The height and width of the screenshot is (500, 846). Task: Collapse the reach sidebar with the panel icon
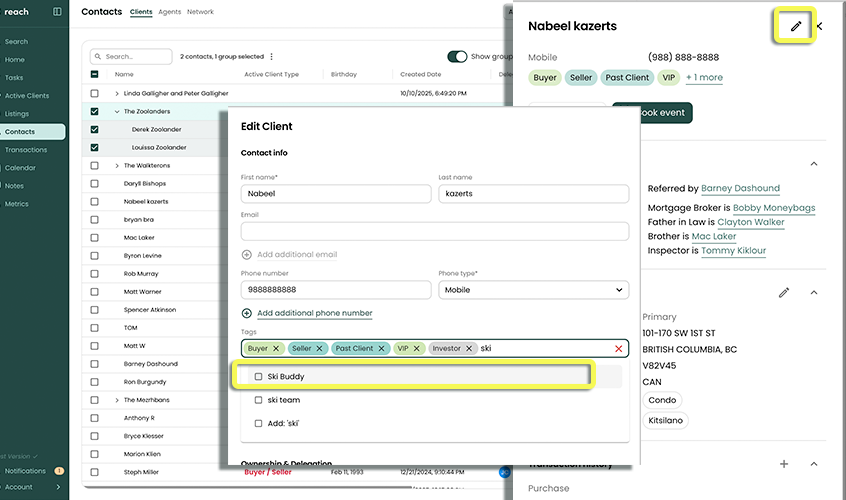(57, 12)
